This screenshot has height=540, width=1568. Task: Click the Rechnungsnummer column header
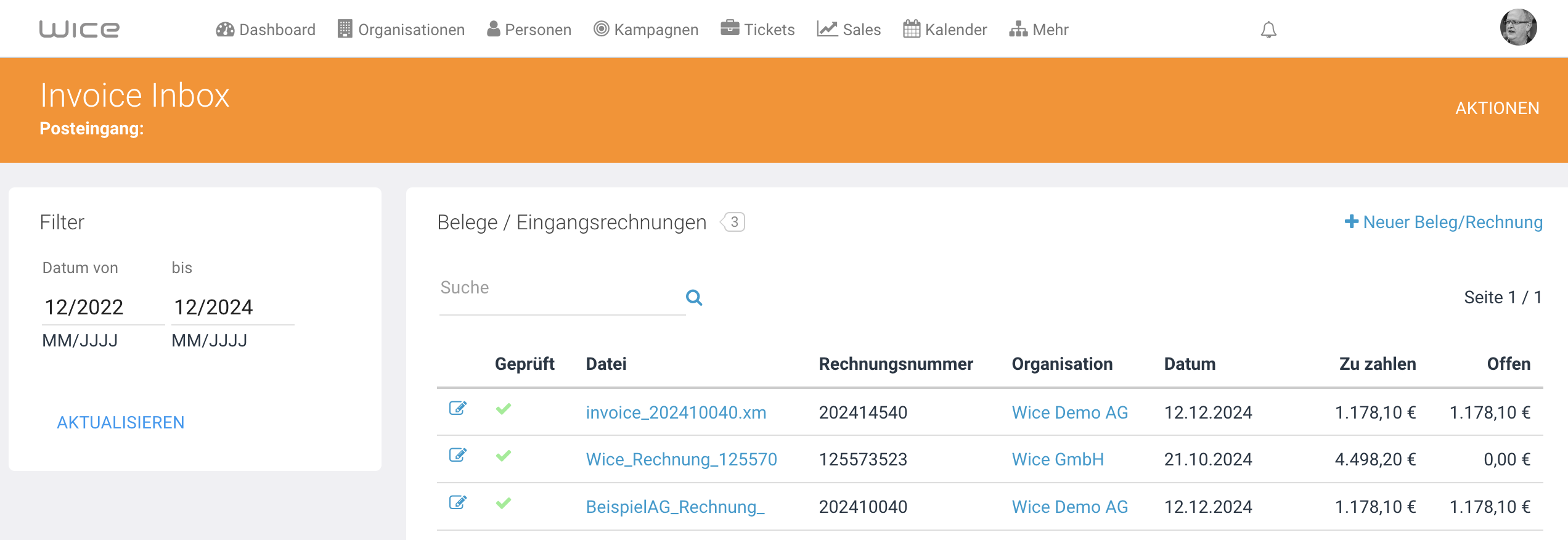coord(896,364)
